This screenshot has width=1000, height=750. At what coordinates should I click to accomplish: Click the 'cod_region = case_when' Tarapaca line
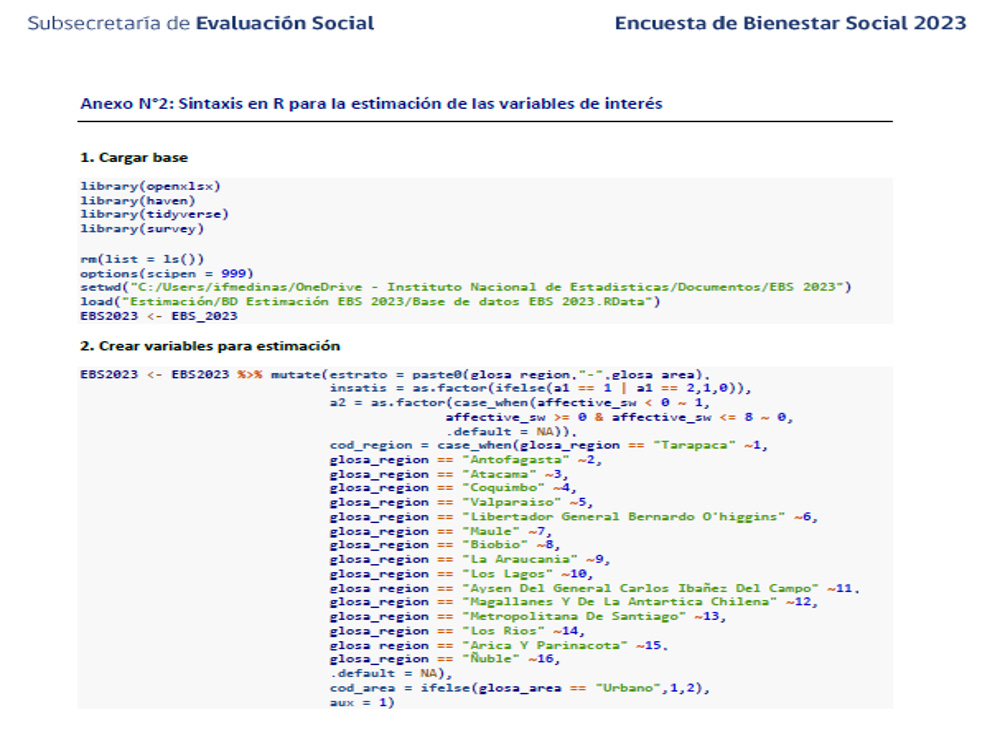coord(548,445)
